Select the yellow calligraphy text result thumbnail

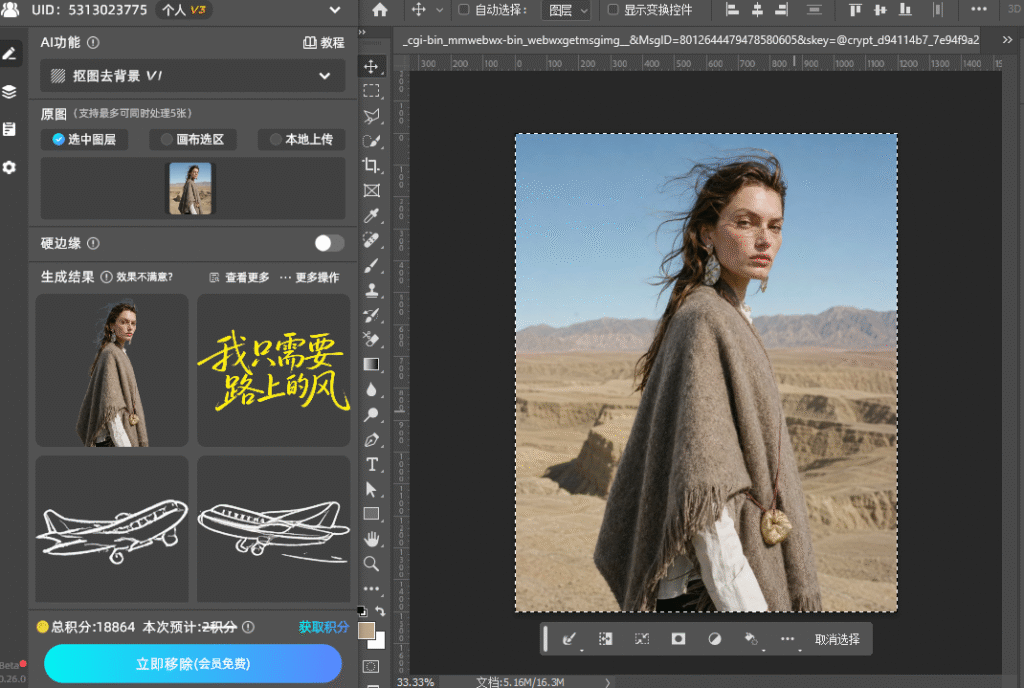point(274,370)
